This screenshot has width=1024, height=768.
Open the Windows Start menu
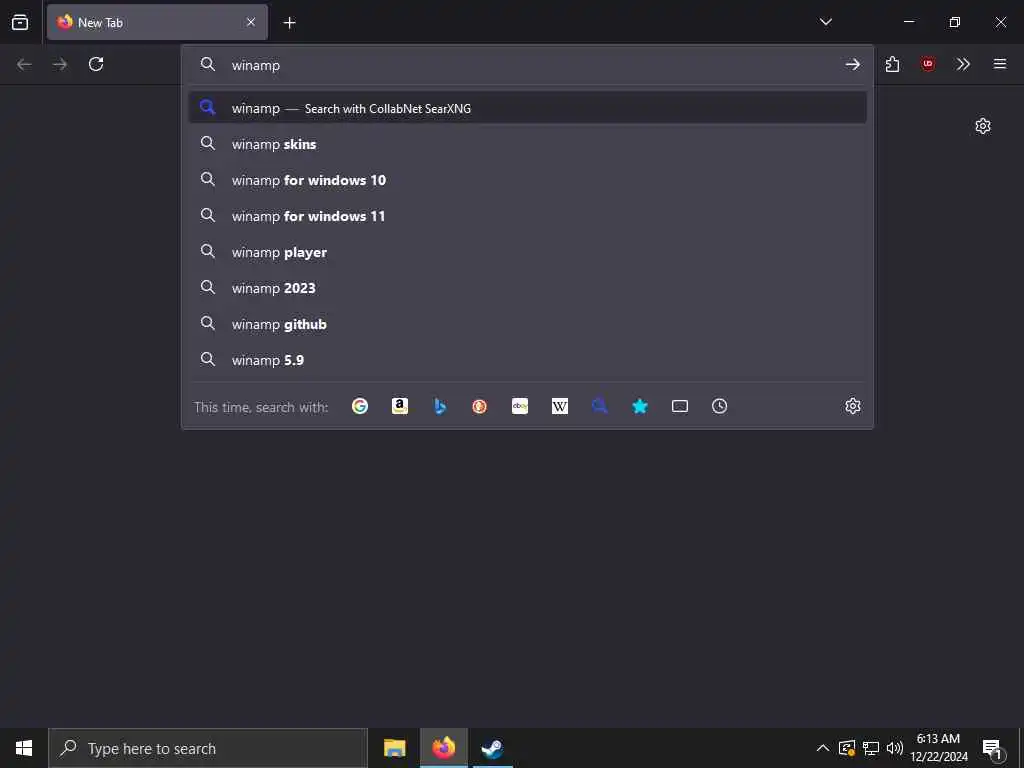tap(24, 748)
